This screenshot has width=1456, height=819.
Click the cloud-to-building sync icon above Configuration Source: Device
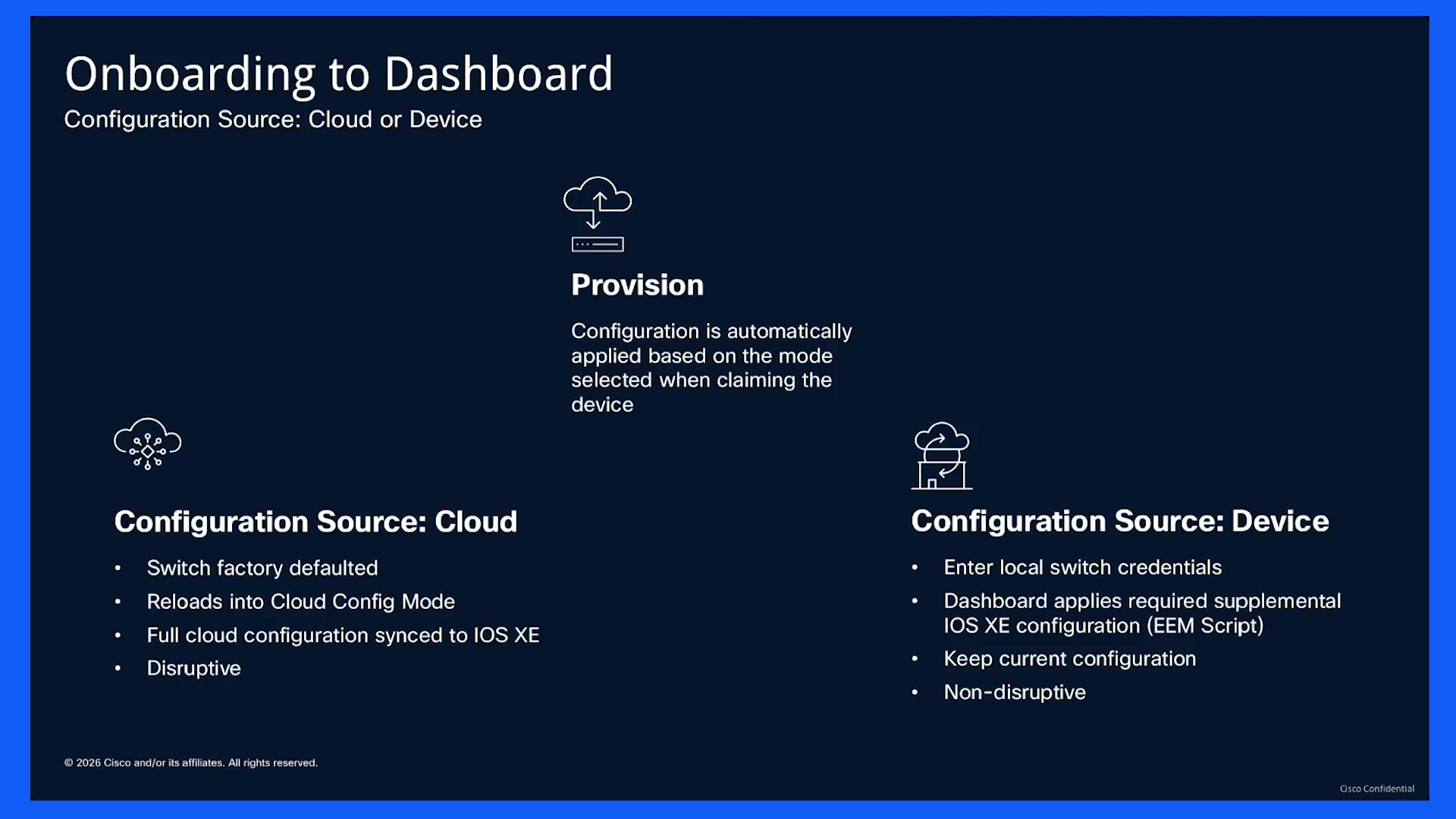(942, 456)
